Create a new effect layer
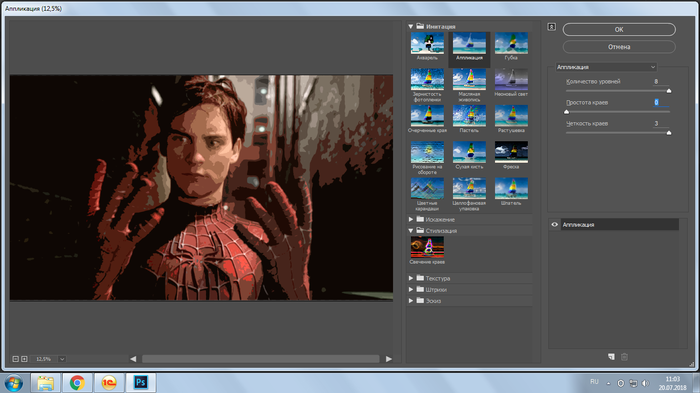700x393 pixels. click(611, 357)
